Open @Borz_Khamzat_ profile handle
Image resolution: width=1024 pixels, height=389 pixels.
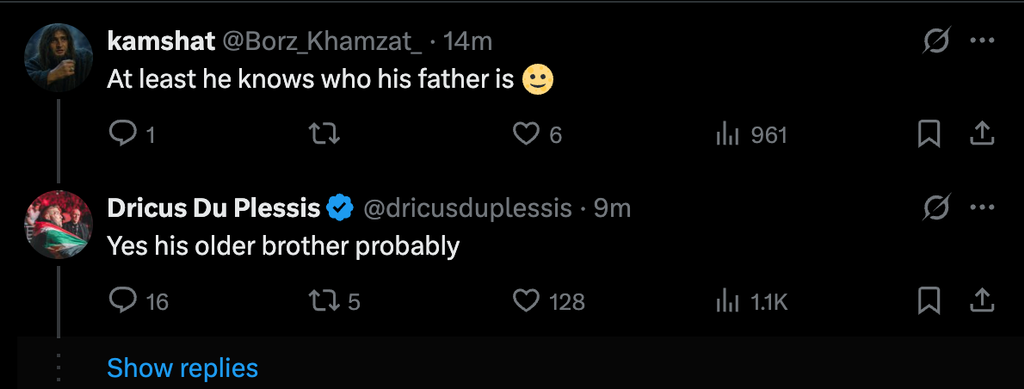click(323, 42)
